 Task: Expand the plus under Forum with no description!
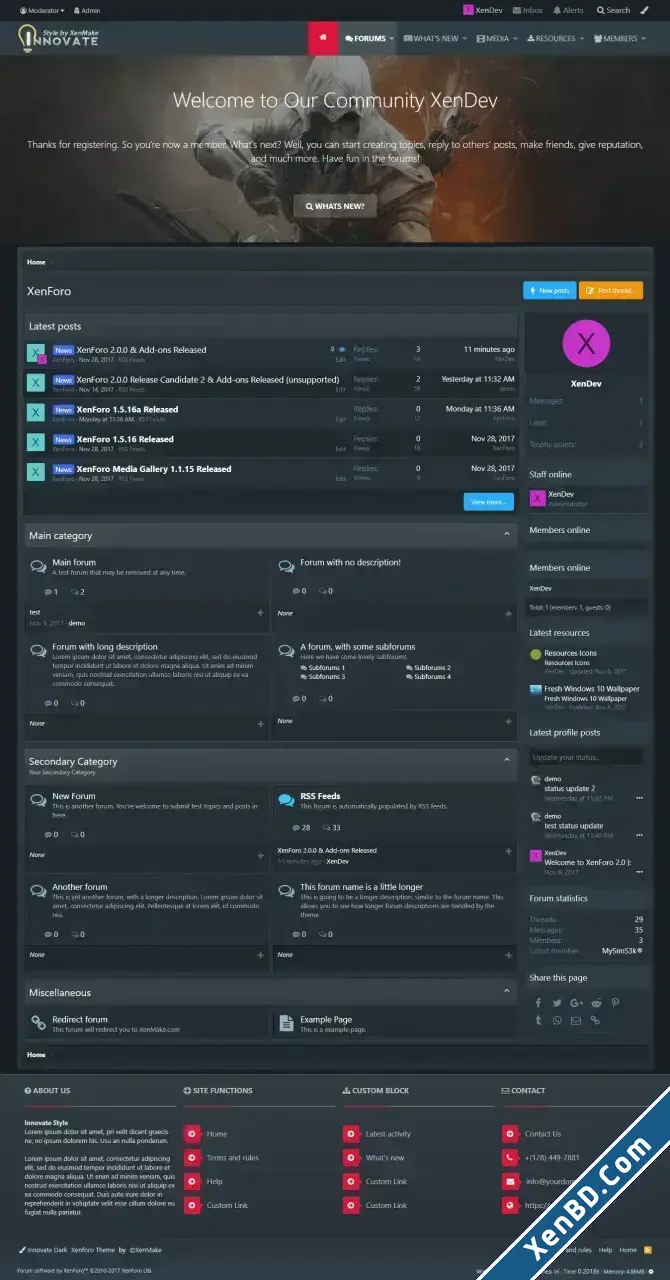509,613
